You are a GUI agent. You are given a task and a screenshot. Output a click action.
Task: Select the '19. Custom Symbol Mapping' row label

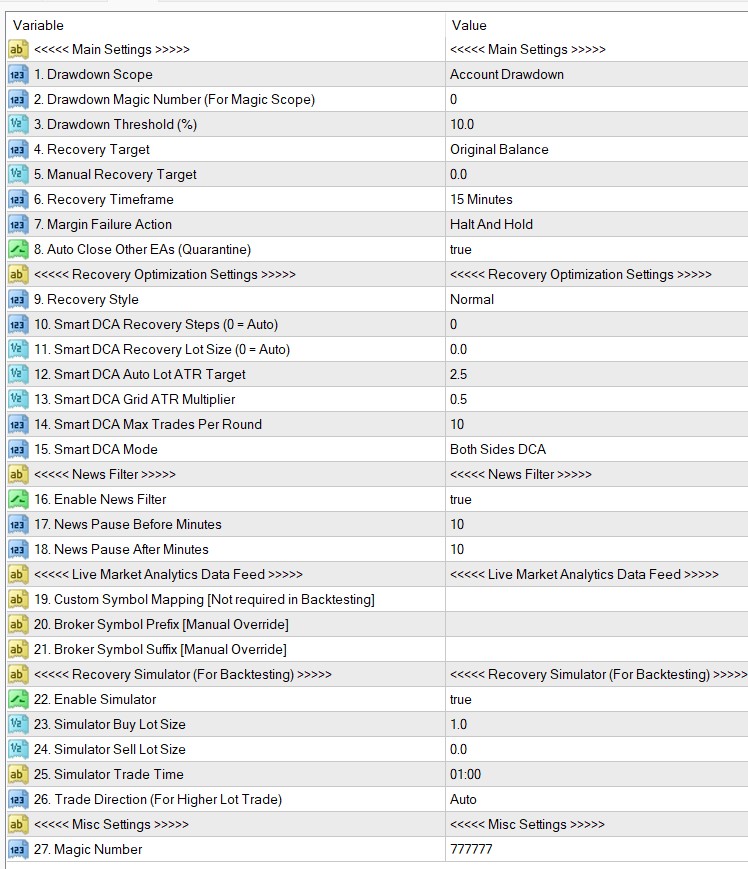pyautogui.click(x=204, y=600)
